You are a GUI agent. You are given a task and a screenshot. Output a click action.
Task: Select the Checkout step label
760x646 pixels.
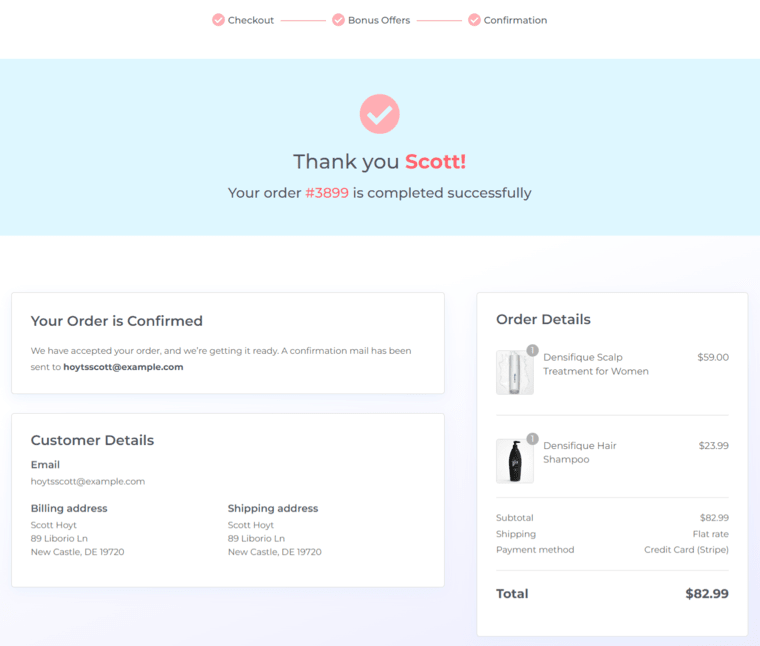[251, 20]
